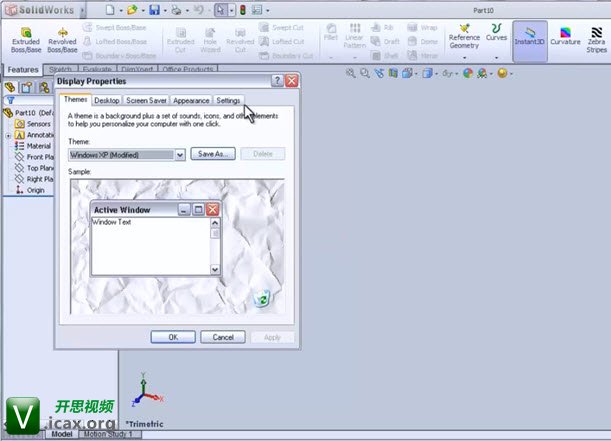Toggle the Instant3D button
This screenshot has height=441, width=611.
coord(529,41)
